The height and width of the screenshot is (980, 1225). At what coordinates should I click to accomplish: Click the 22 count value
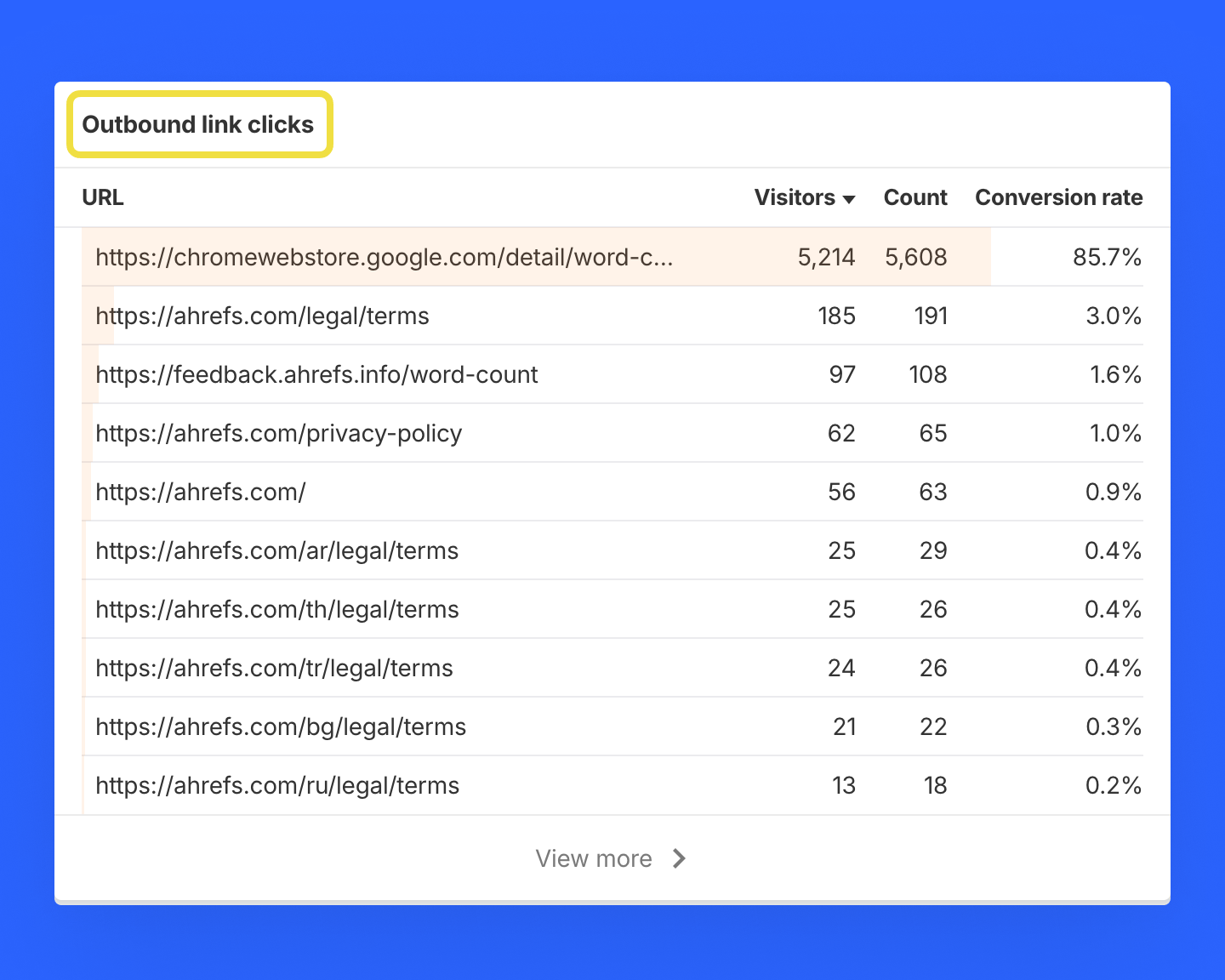coord(933,726)
